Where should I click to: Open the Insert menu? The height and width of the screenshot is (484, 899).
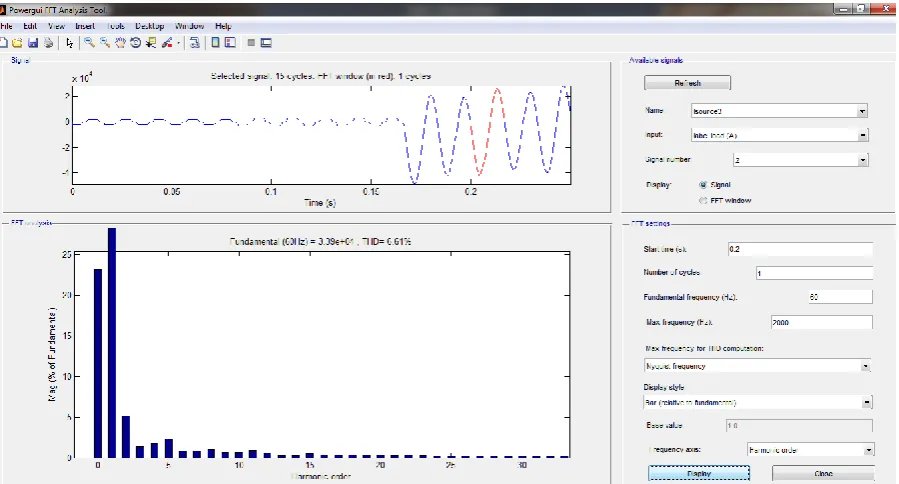pos(85,26)
